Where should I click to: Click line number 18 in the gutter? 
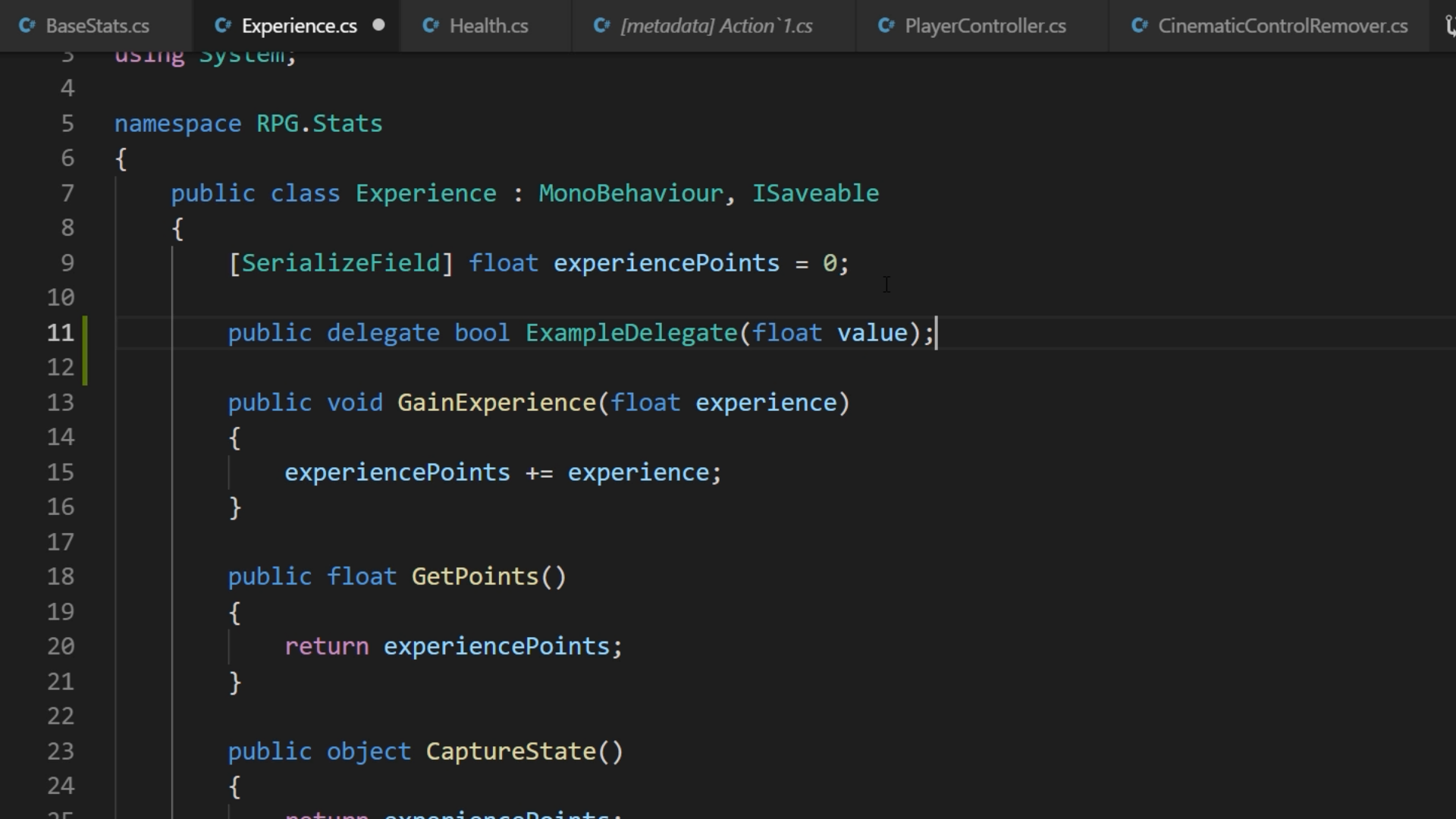point(61,577)
